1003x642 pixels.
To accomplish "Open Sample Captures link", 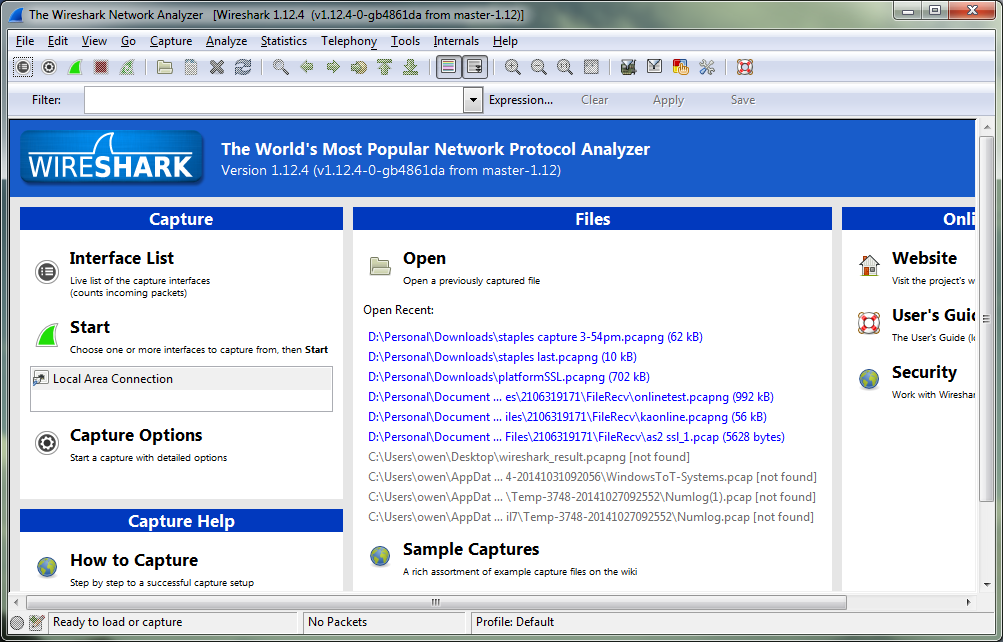I will click(471, 549).
